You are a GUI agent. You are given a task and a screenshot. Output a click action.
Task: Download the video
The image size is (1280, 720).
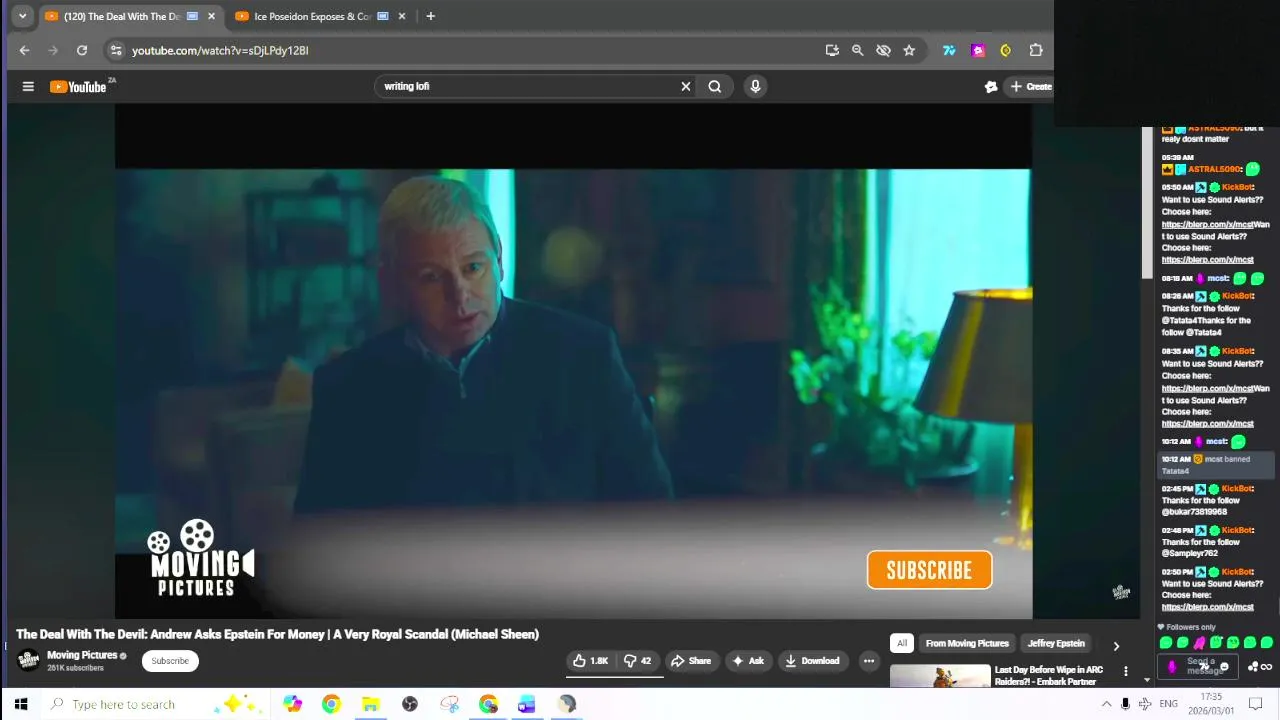point(812,661)
